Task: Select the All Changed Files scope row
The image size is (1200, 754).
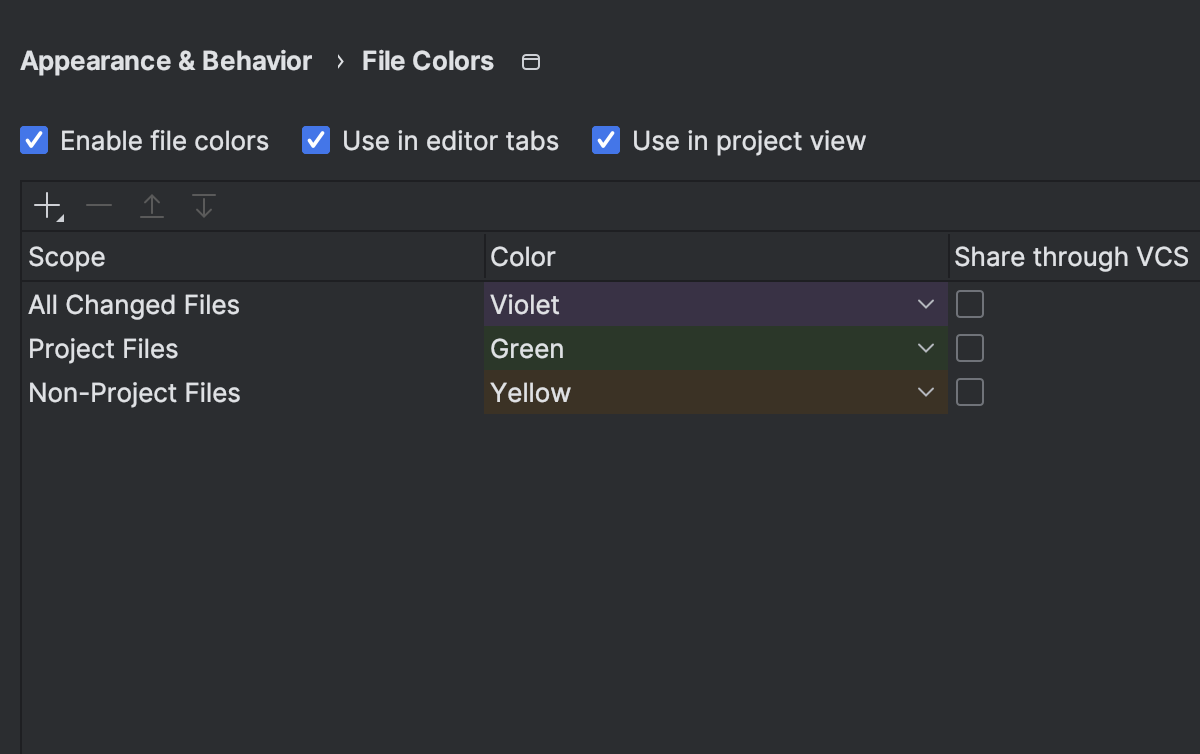Action: coord(134,305)
